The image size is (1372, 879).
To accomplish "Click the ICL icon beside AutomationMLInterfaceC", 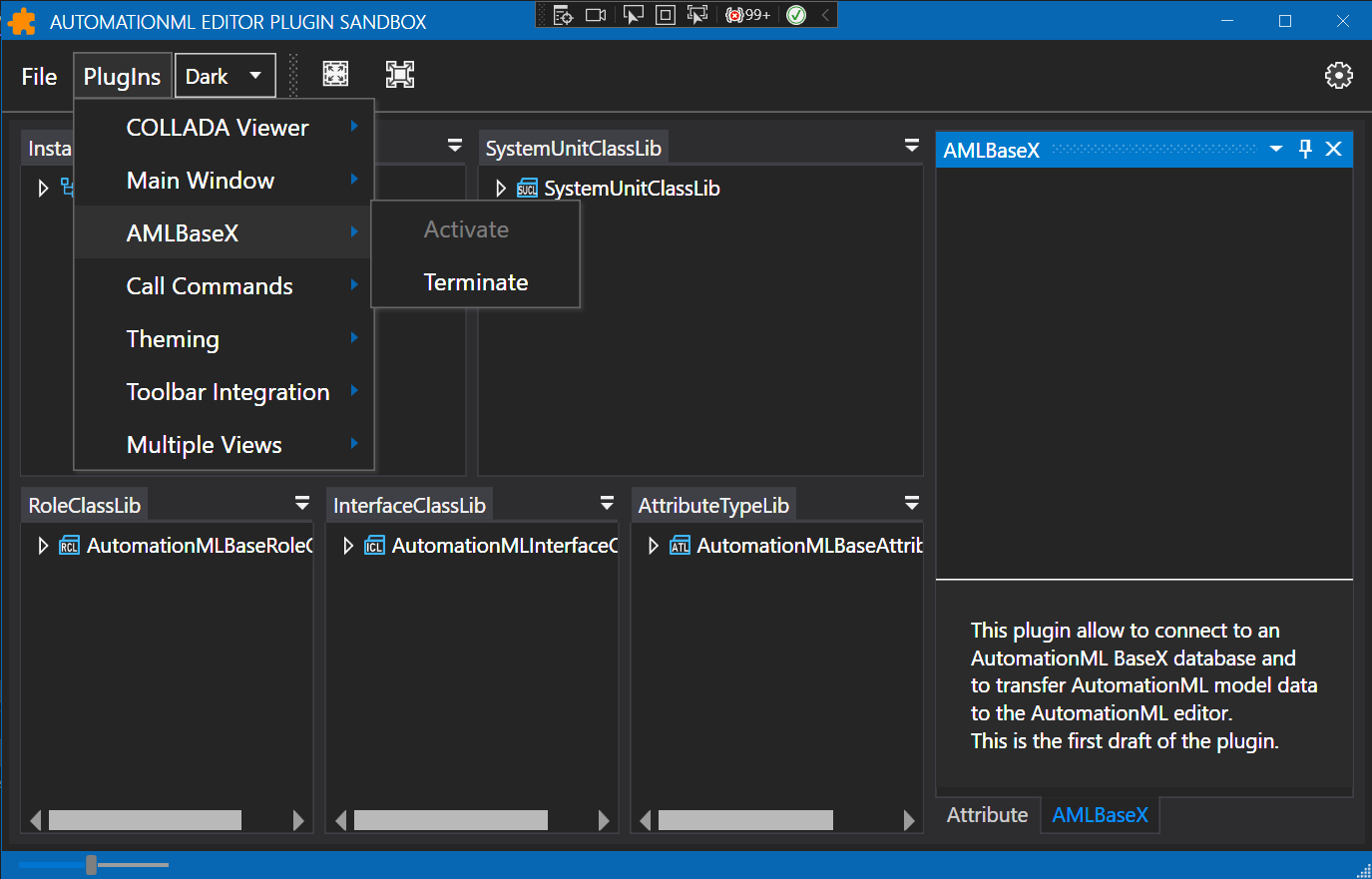I will 374,546.
